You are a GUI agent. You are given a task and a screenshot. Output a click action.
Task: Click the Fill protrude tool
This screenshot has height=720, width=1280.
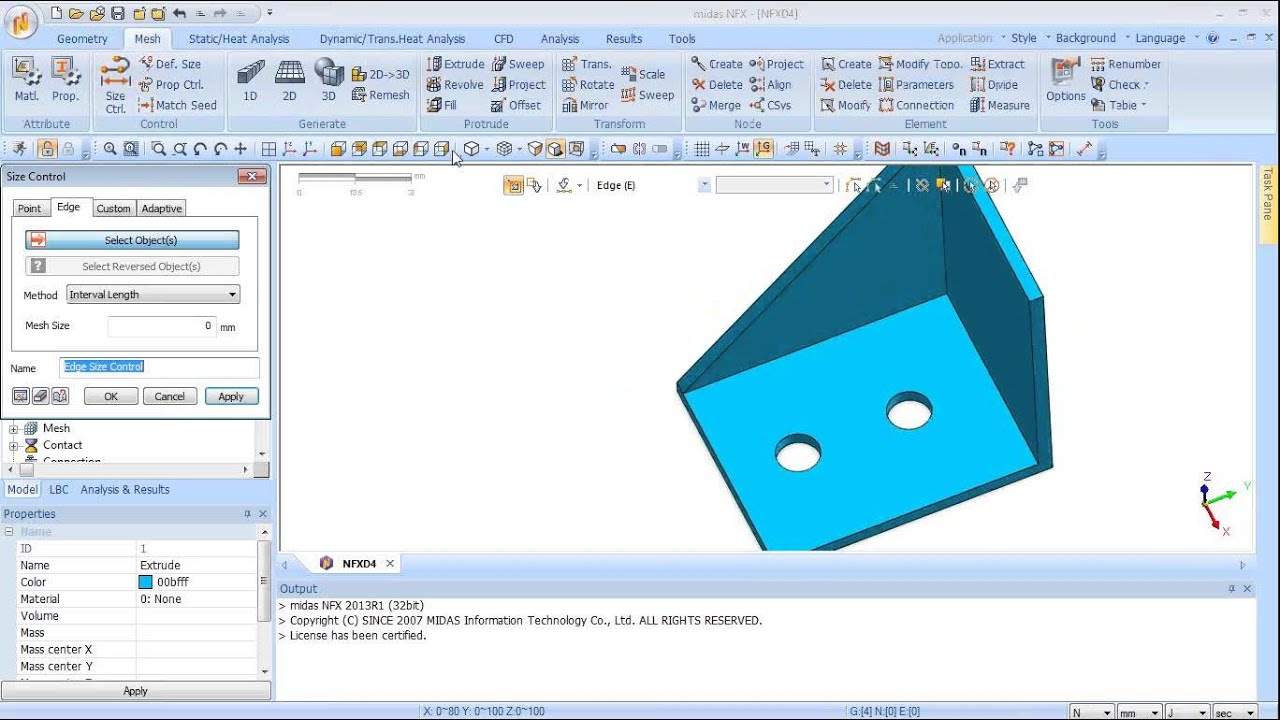point(442,105)
